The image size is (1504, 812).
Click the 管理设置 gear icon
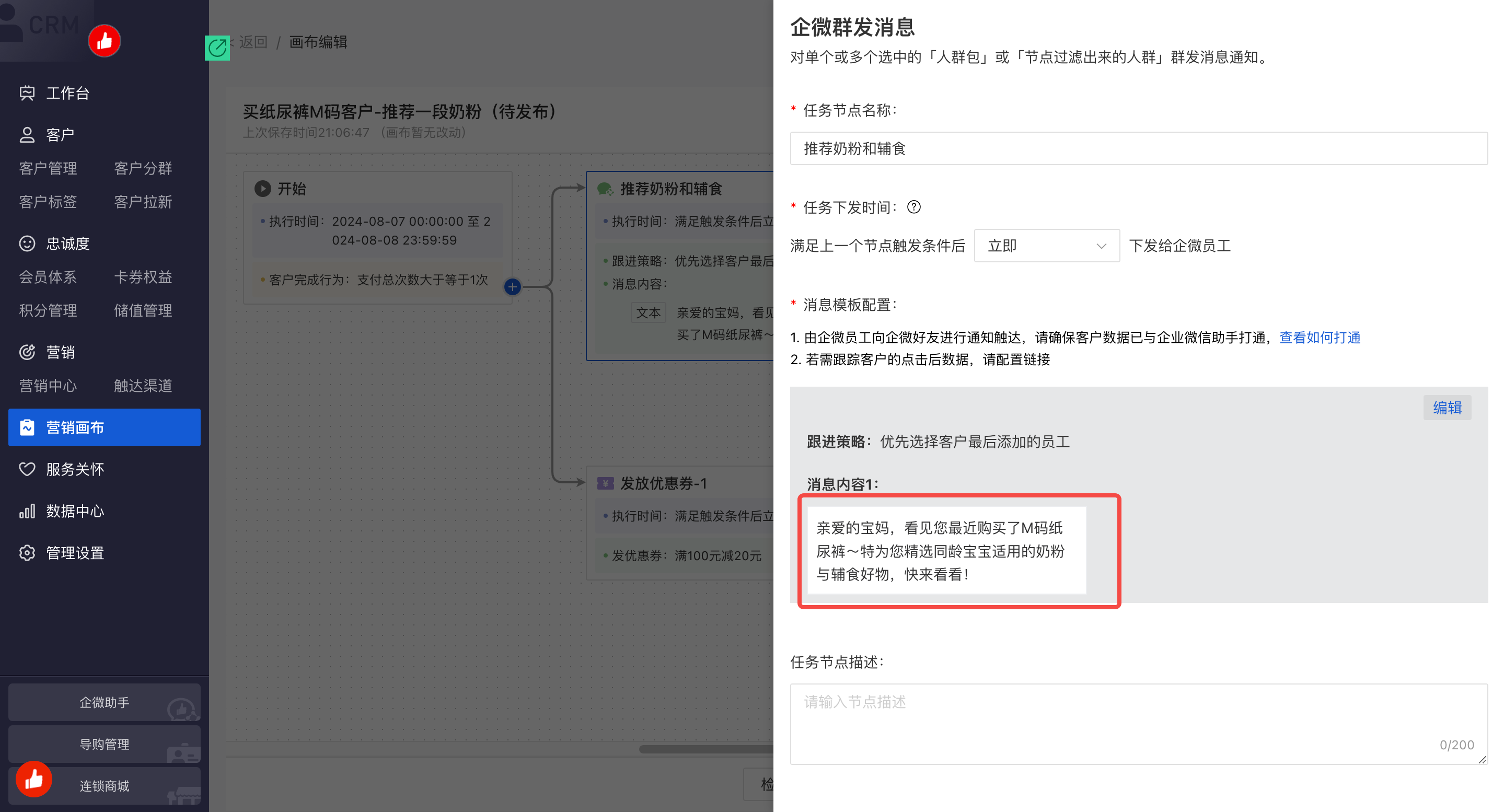click(27, 553)
